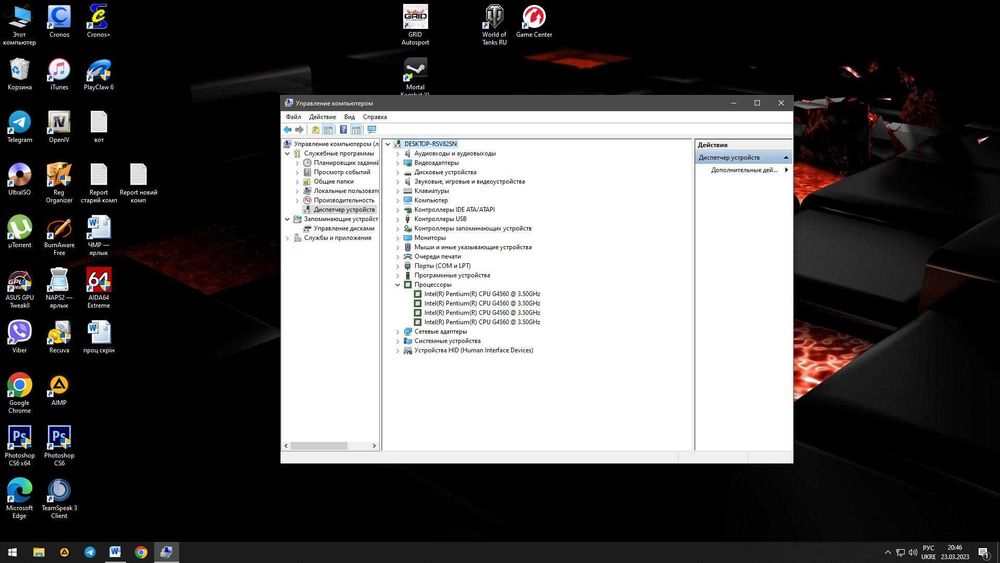Click the left pane horizontal scrollbar
The height and width of the screenshot is (563, 1000).
point(320,446)
